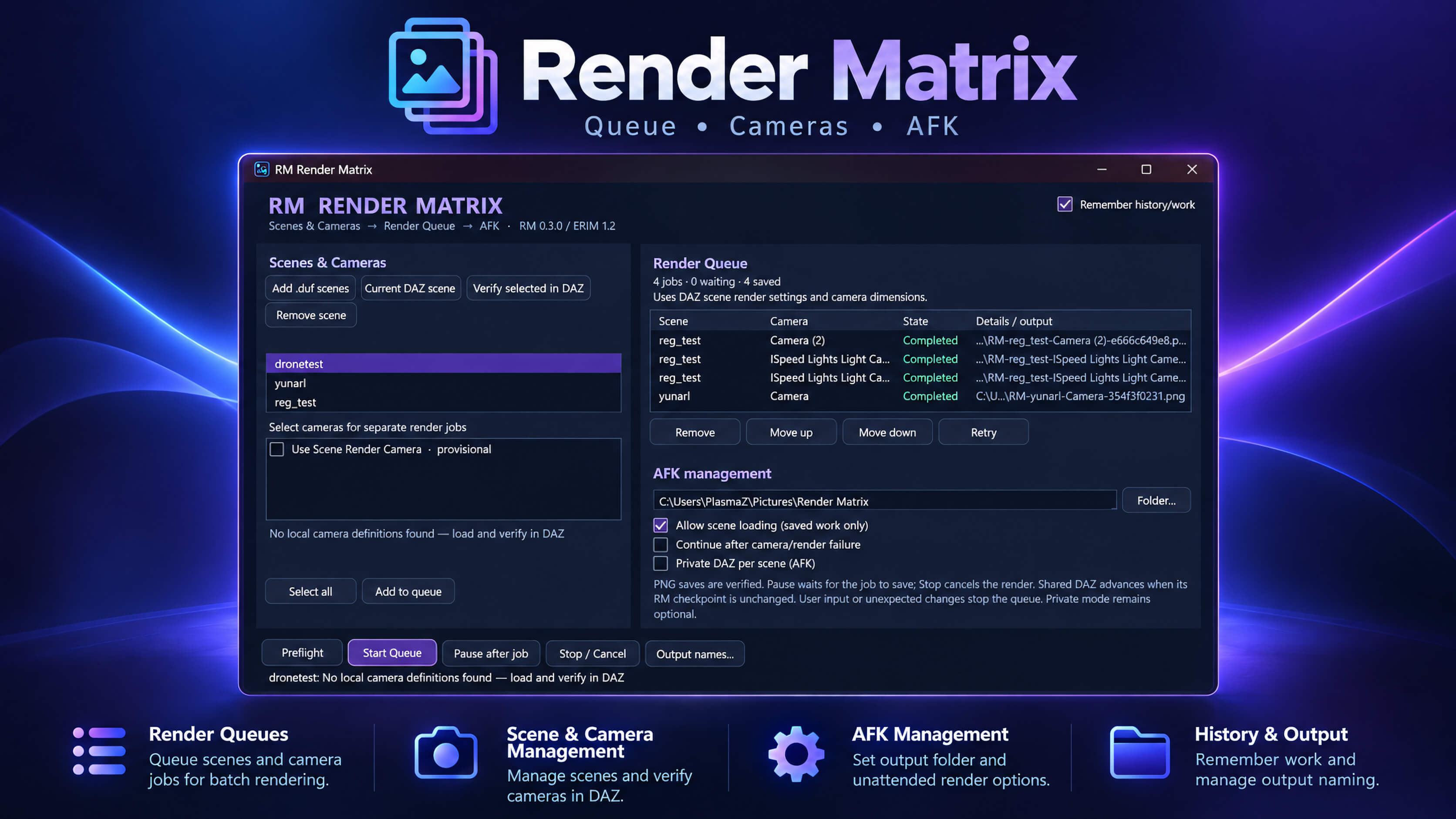
Task: Run the Preflight check
Action: tap(303, 653)
